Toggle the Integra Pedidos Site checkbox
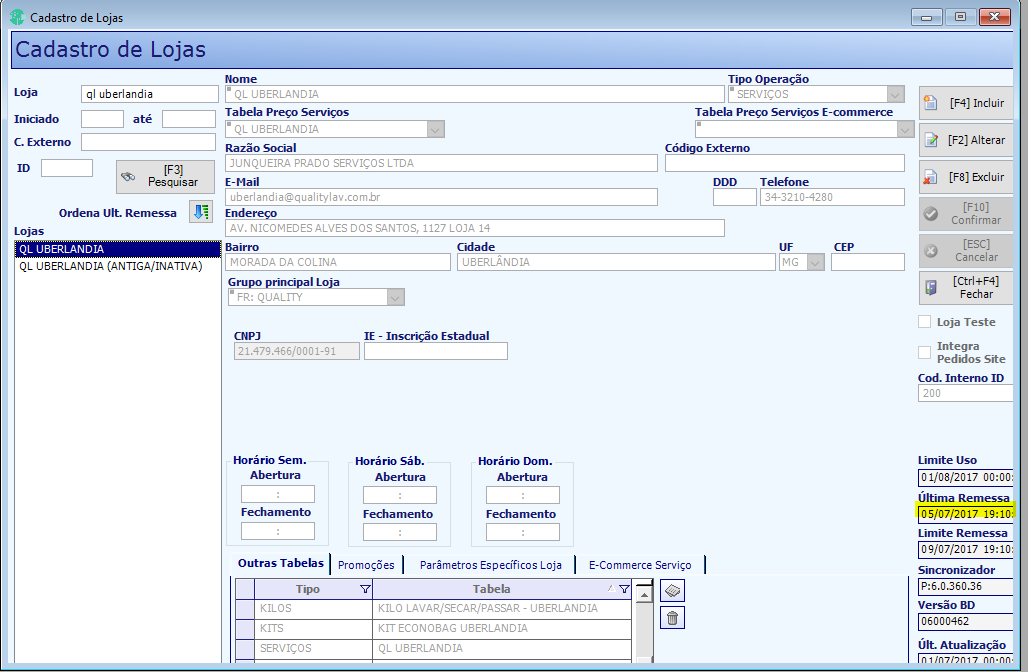 tap(924, 353)
